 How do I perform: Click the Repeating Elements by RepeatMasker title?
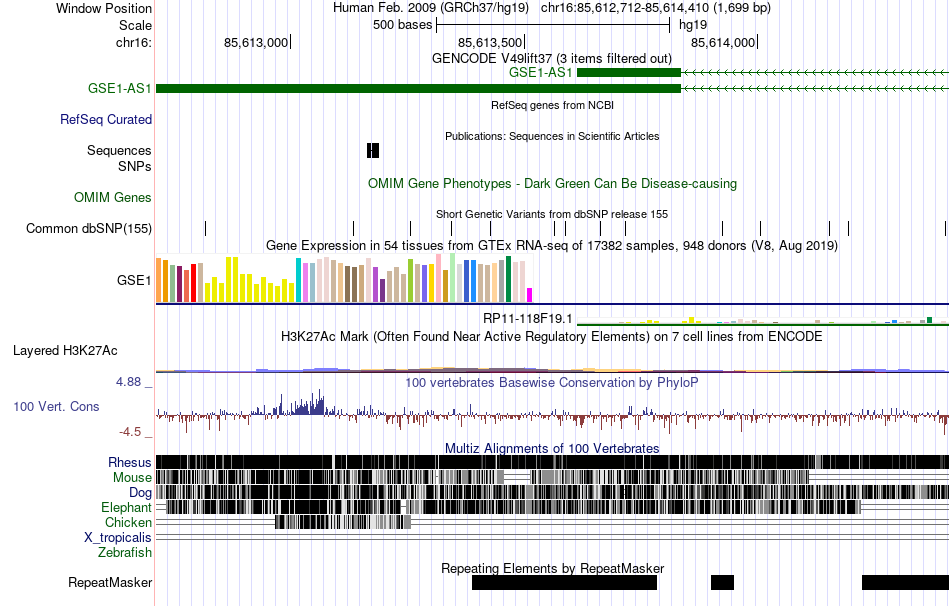pos(553,568)
